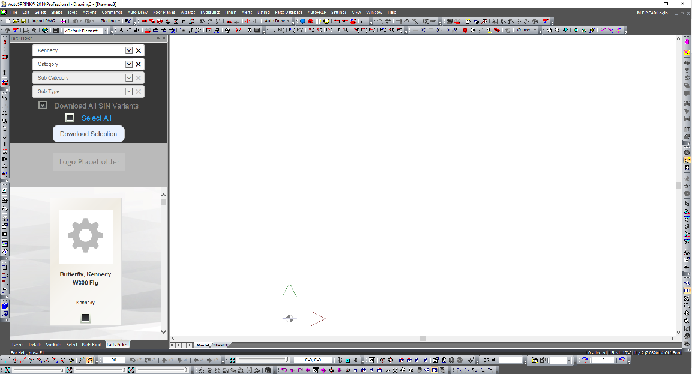Clear the Sub Category filter with its X
692x374 pixels.
[138, 78]
